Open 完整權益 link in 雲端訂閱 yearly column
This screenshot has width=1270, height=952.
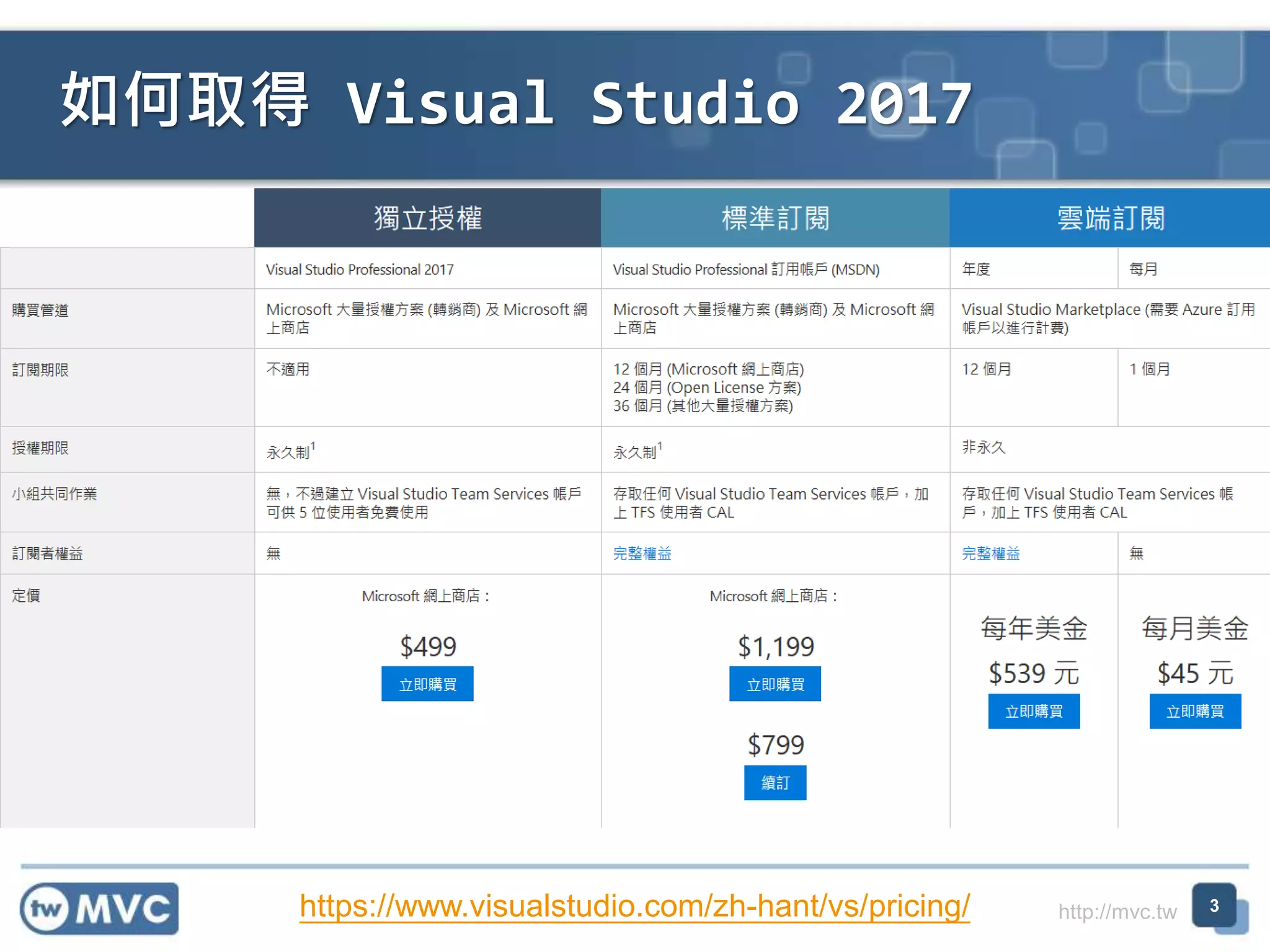pyautogui.click(x=990, y=553)
